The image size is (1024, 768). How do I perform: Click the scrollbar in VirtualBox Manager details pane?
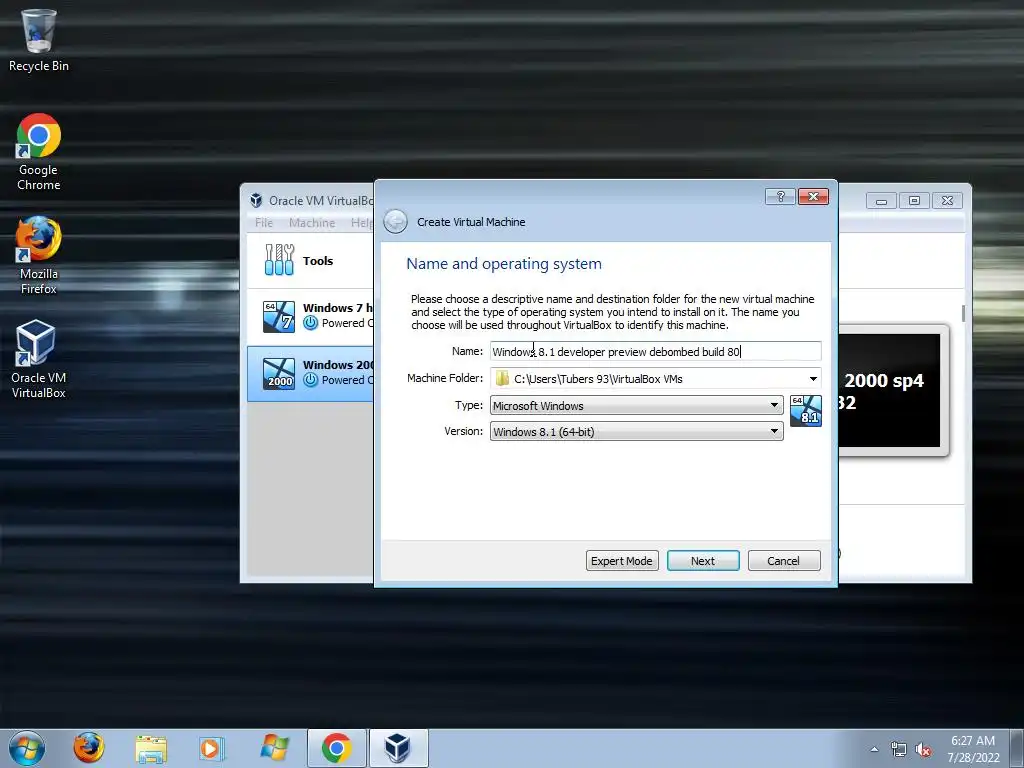pos(963,313)
